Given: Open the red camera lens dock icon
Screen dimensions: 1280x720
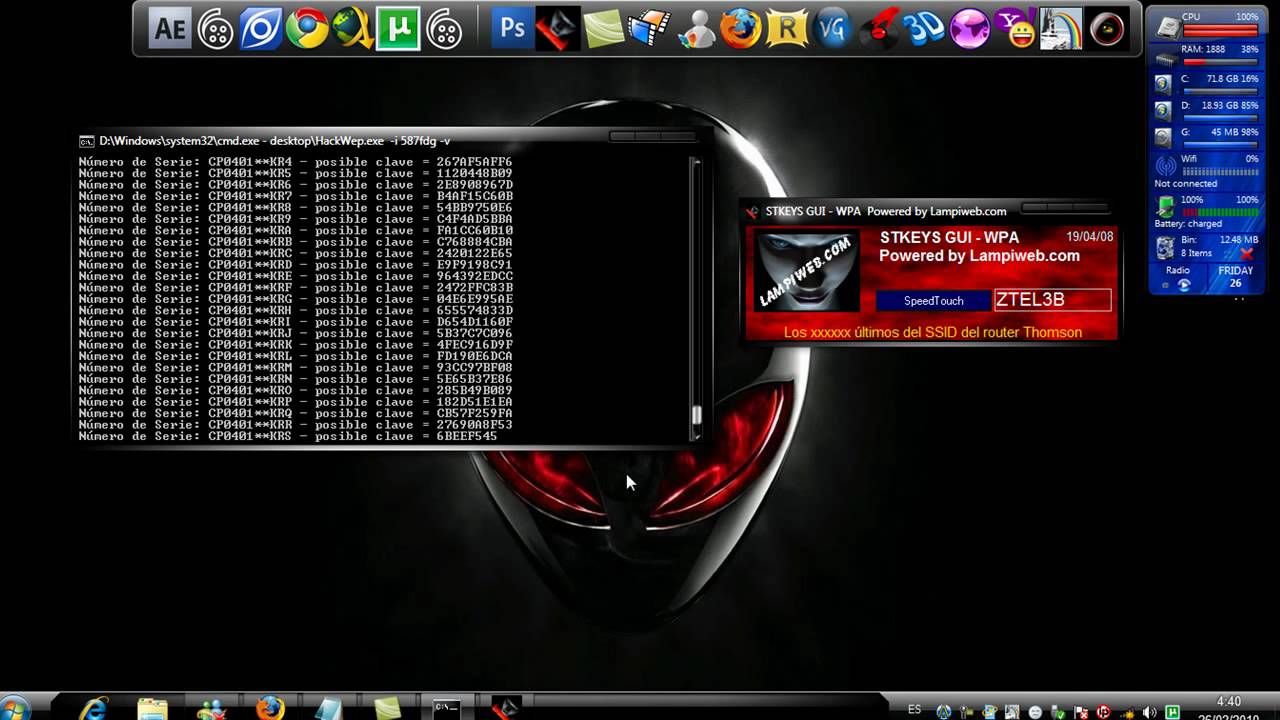Looking at the screenshot, I should 1107,29.
